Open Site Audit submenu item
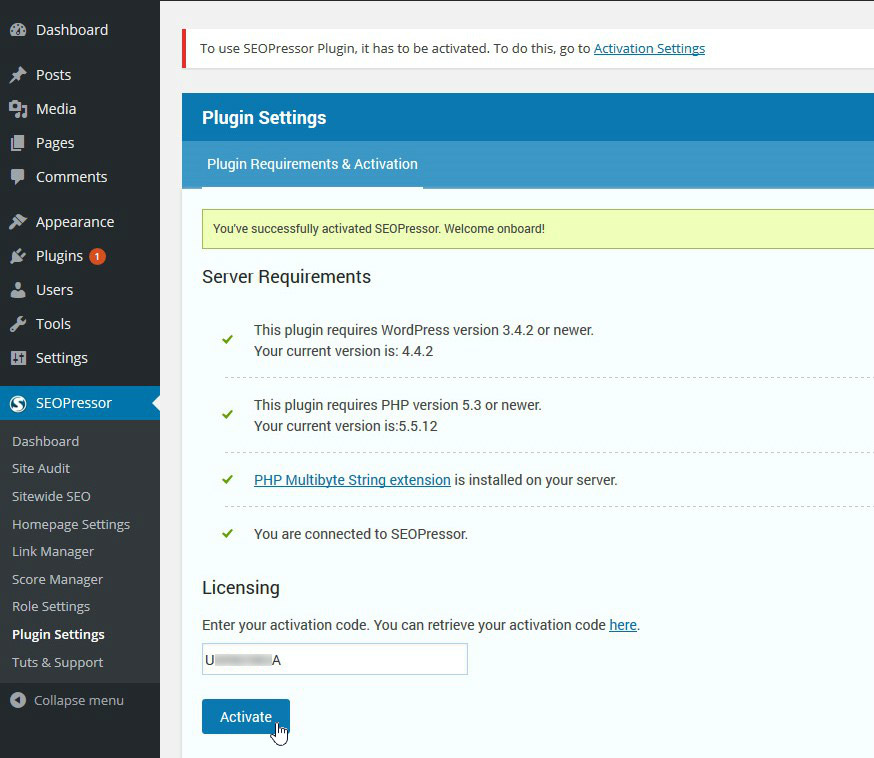Screen dimensions: 874x758 (x=41, y=469)
